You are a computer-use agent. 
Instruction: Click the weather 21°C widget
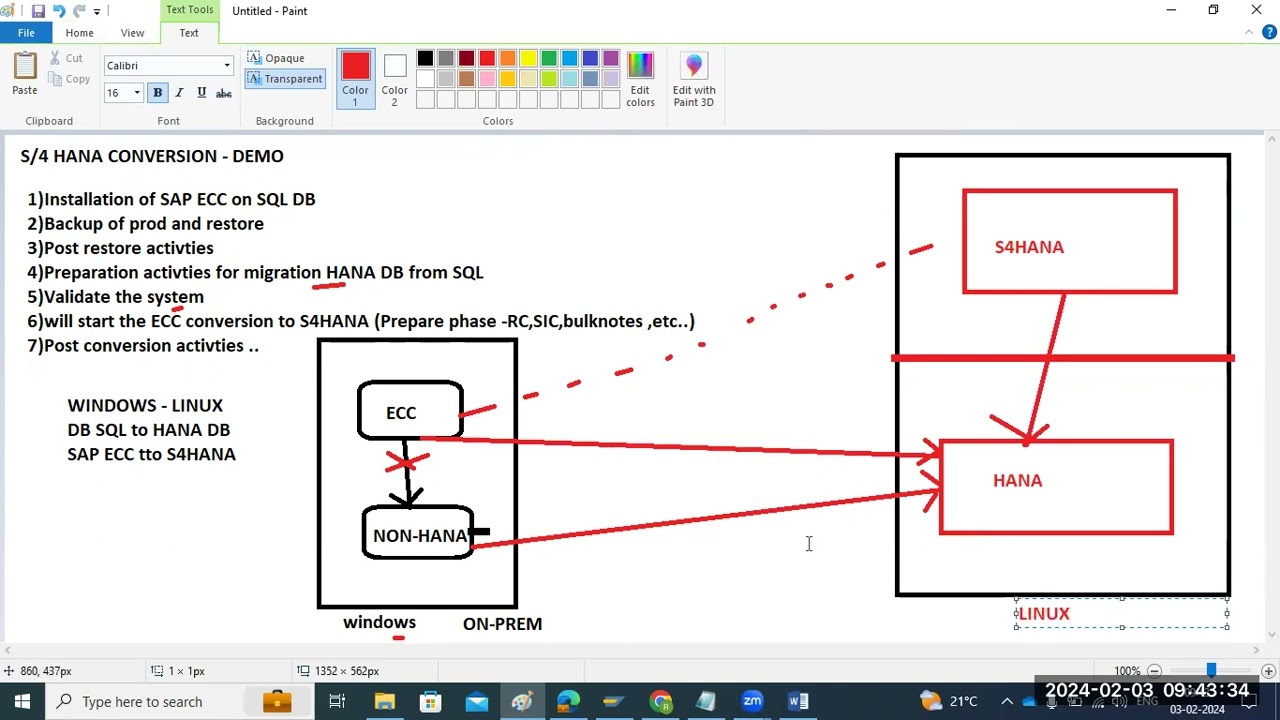(948, 701)
